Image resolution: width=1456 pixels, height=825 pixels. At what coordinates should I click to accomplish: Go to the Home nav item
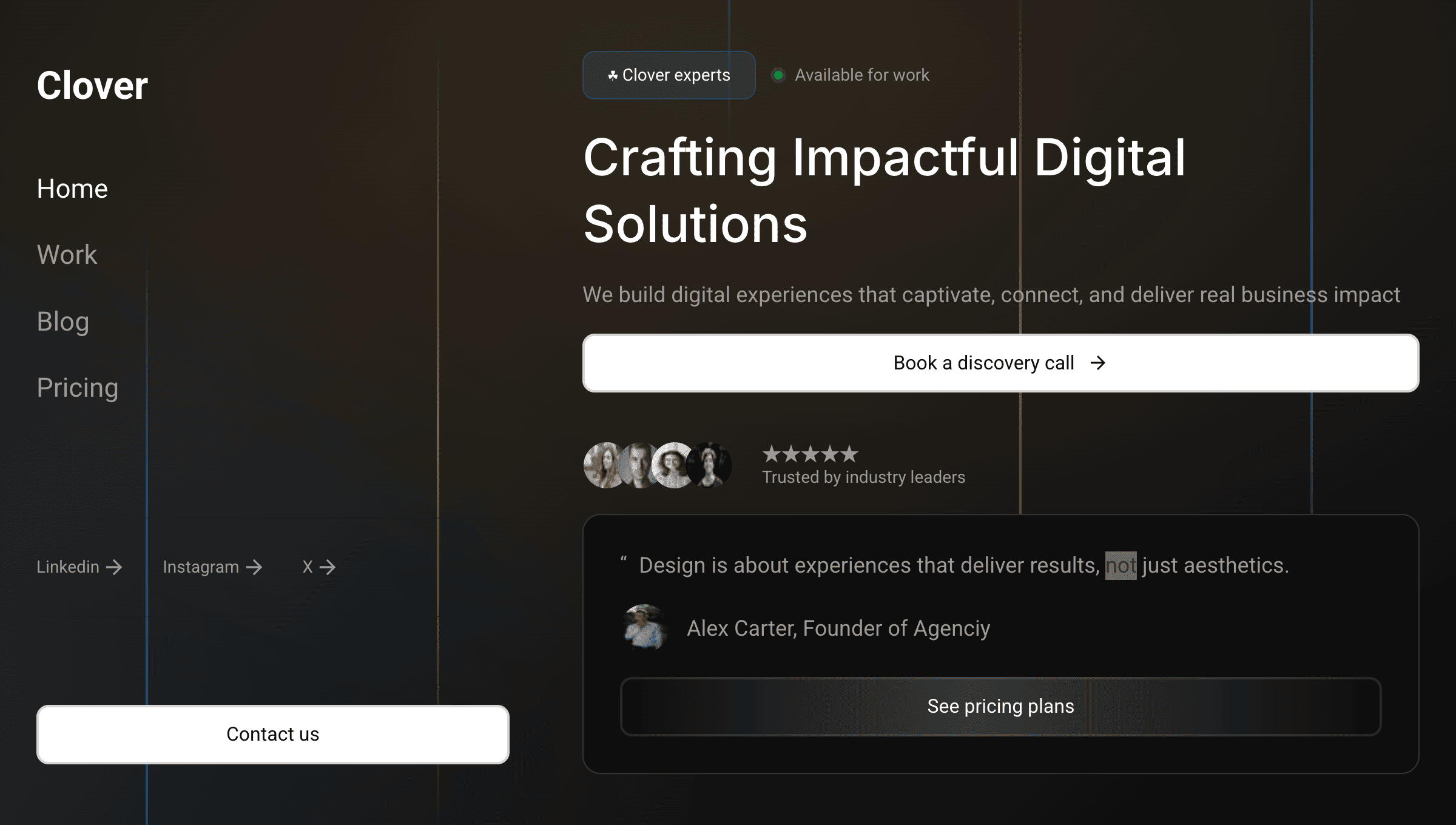point(72,189)
